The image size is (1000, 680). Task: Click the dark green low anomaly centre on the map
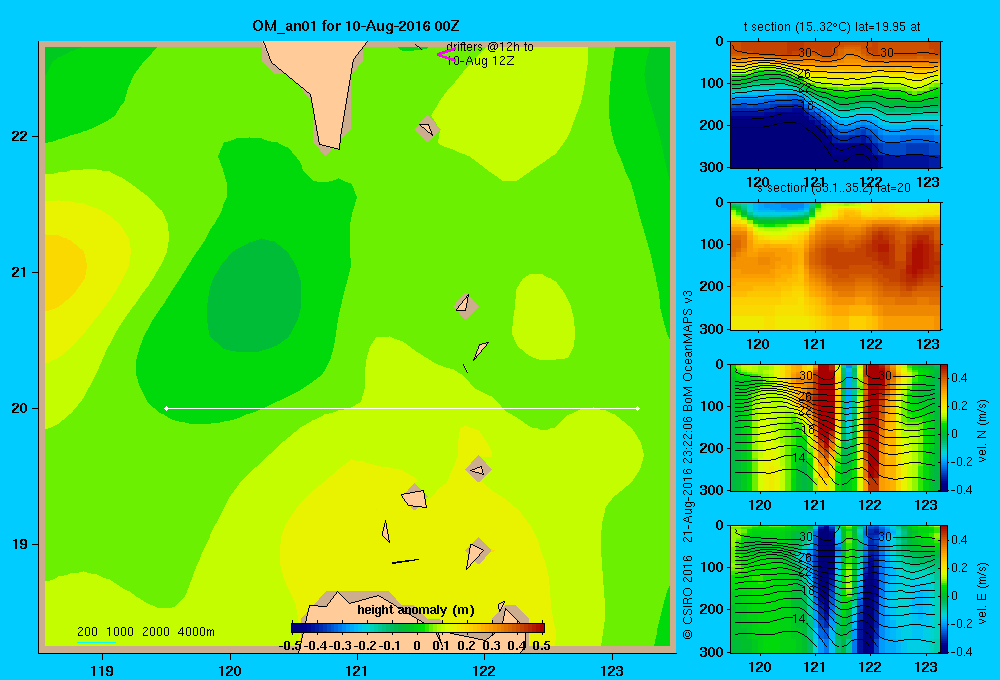254,297
